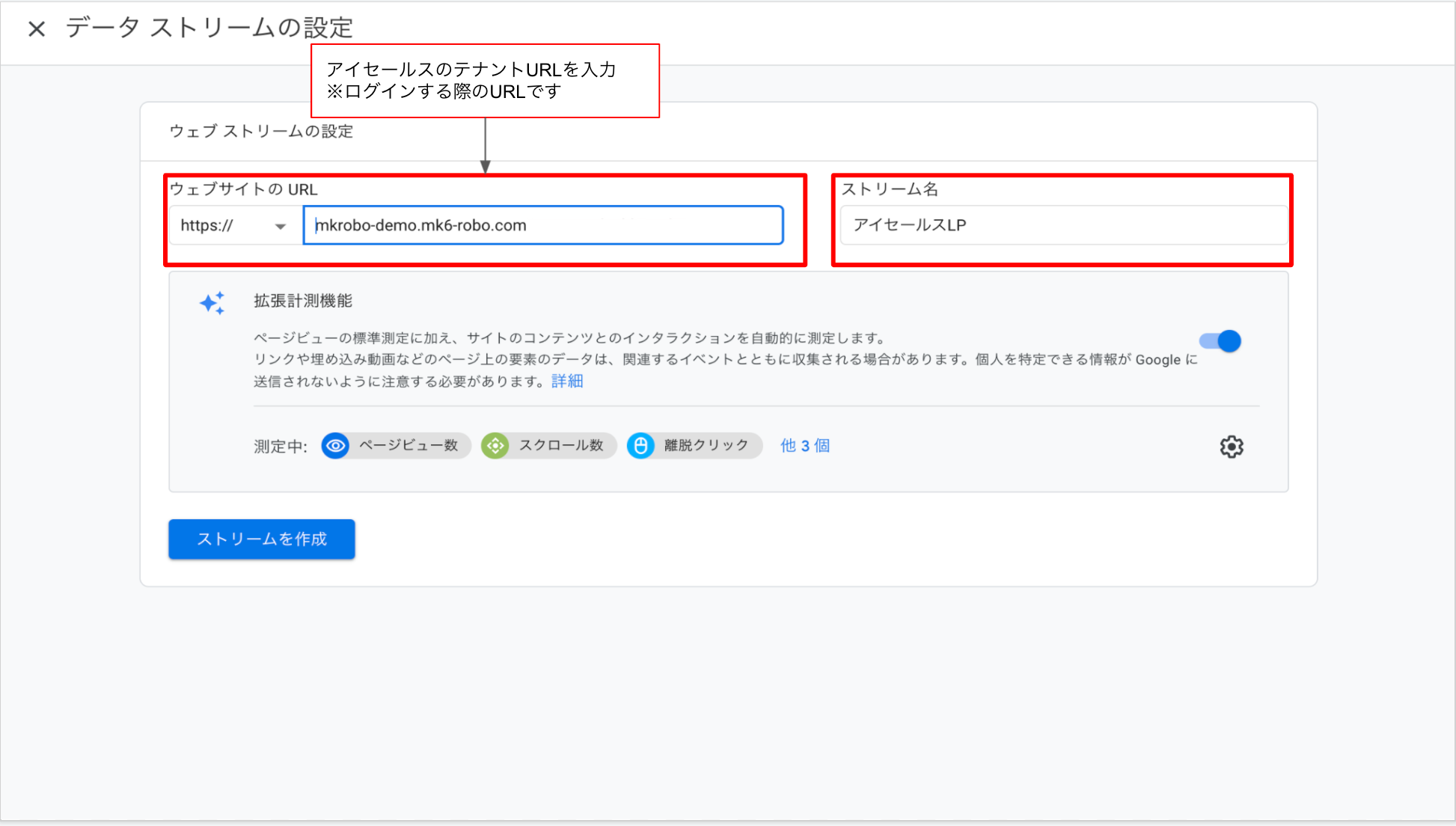Expand the 他 3 個 measurements link
Image resolution: width=1456 pixels, height=826 pixels.
click(x=805, y=446)
